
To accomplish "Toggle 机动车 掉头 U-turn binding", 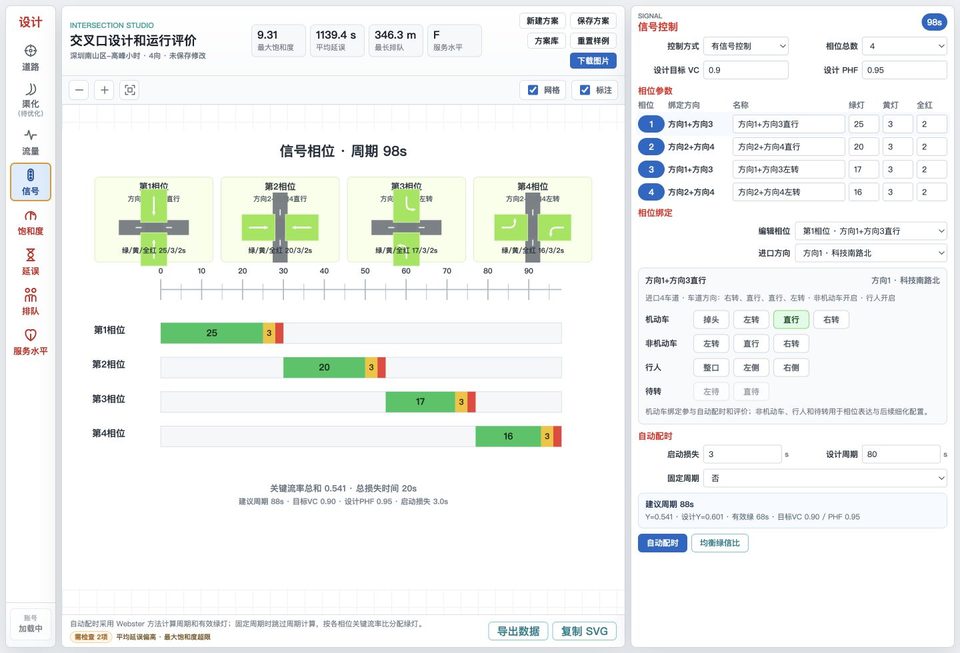I will coord(711,319).
